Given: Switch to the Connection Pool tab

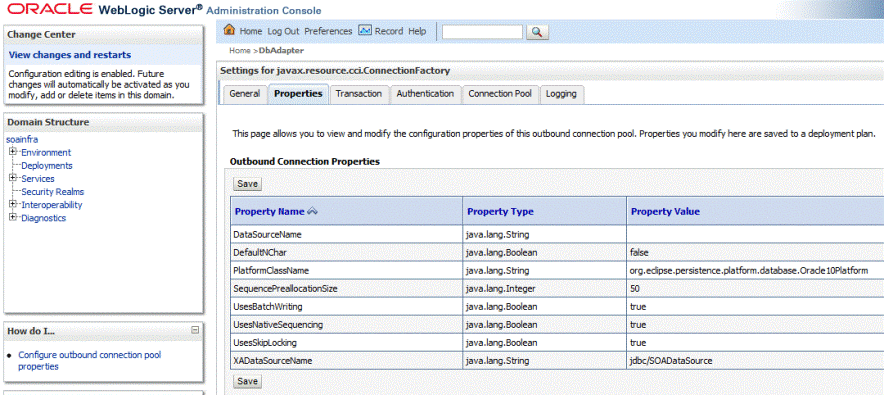Looking at the screenshot, I should pyautogui.click(x=500, y=94).
